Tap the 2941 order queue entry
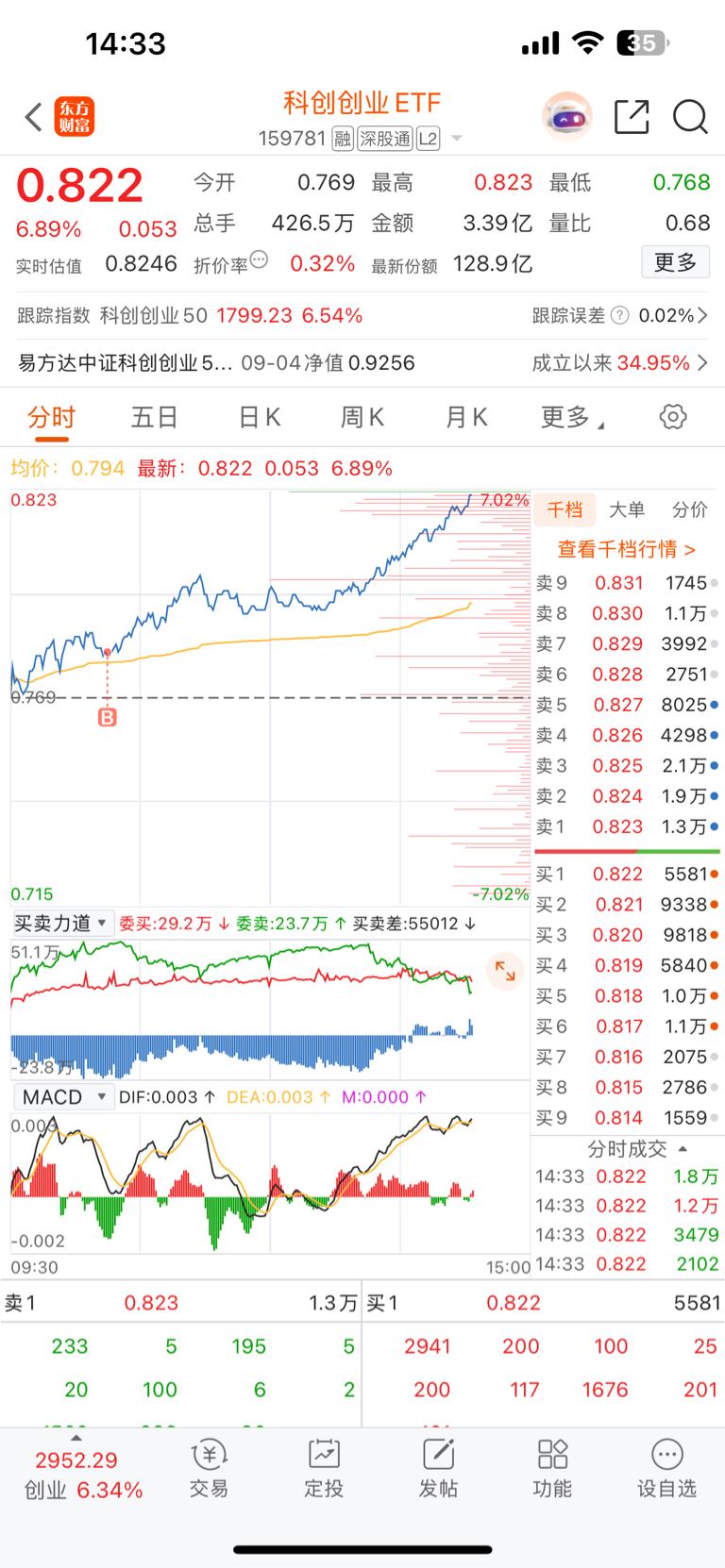Image resolution: width=725 pixels, height=1568 pixels. point(428,1346)
